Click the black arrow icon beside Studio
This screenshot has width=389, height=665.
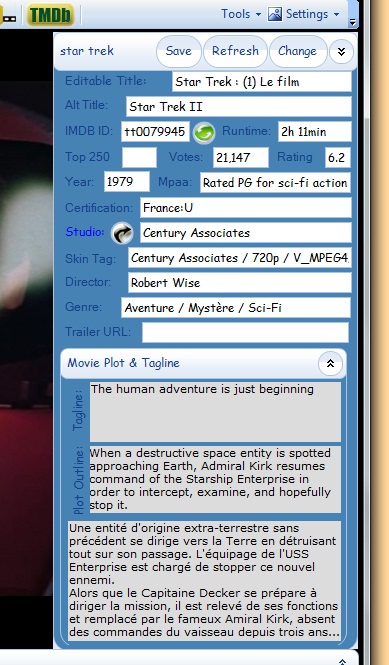[122, 233]
